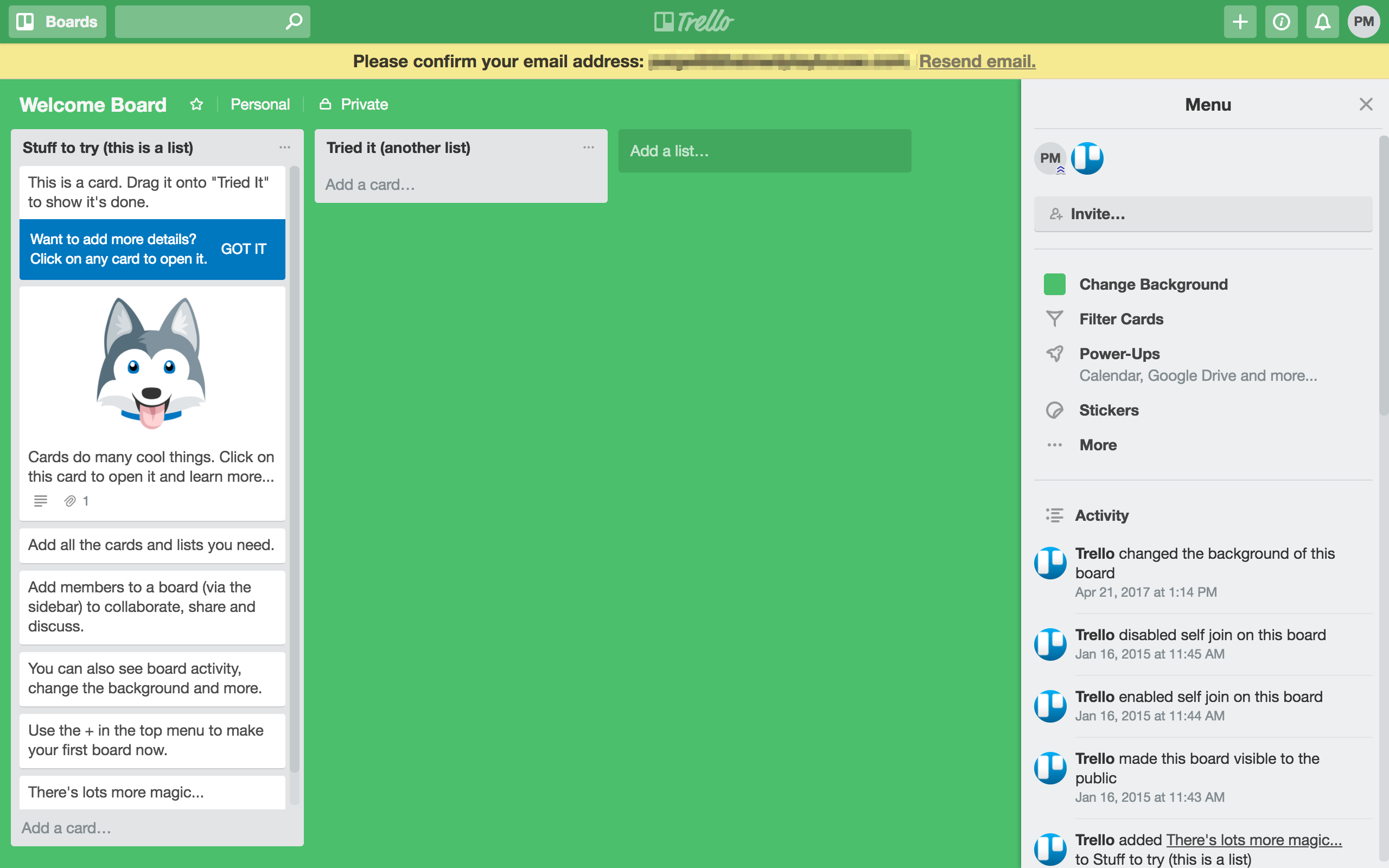Click the Activity list icon
The height and width of the screenshot is (868, 1389).
tap(1054, 515)
